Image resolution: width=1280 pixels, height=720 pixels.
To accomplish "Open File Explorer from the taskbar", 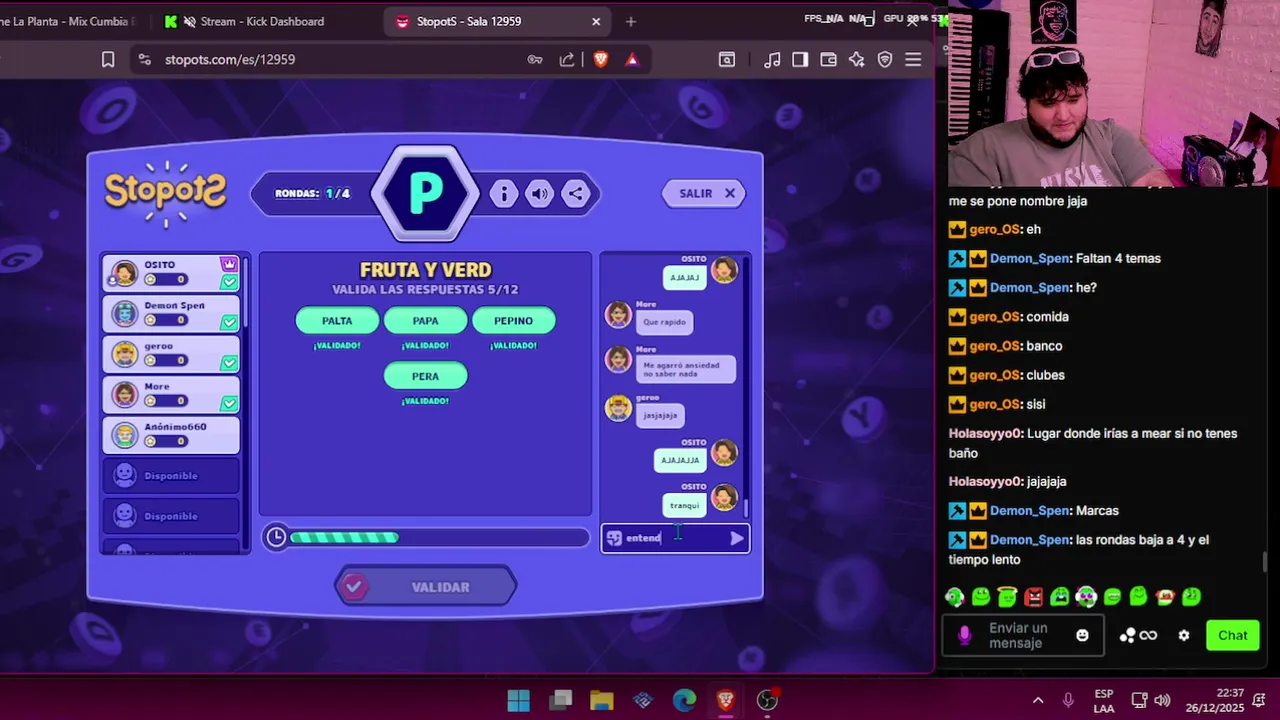I will point(601,700).
